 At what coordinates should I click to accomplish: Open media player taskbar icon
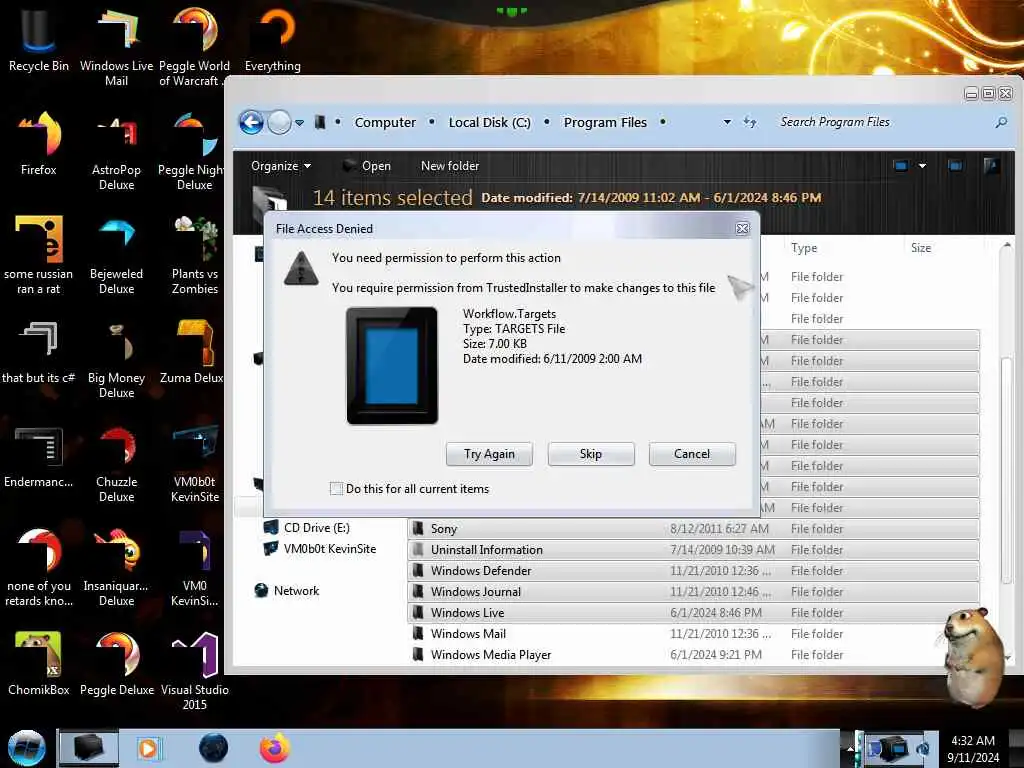(x=148, y=748)
